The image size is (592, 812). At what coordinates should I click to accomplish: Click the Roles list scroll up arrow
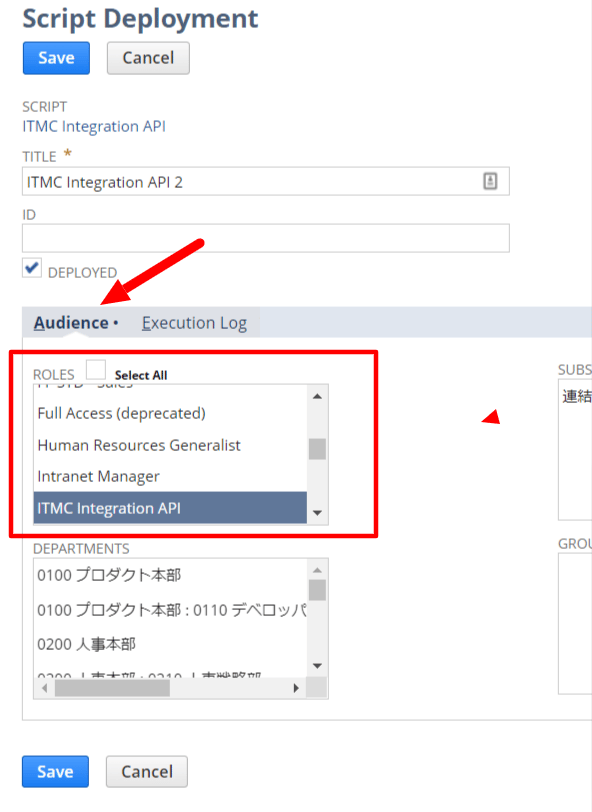click(x=317, y=397)
